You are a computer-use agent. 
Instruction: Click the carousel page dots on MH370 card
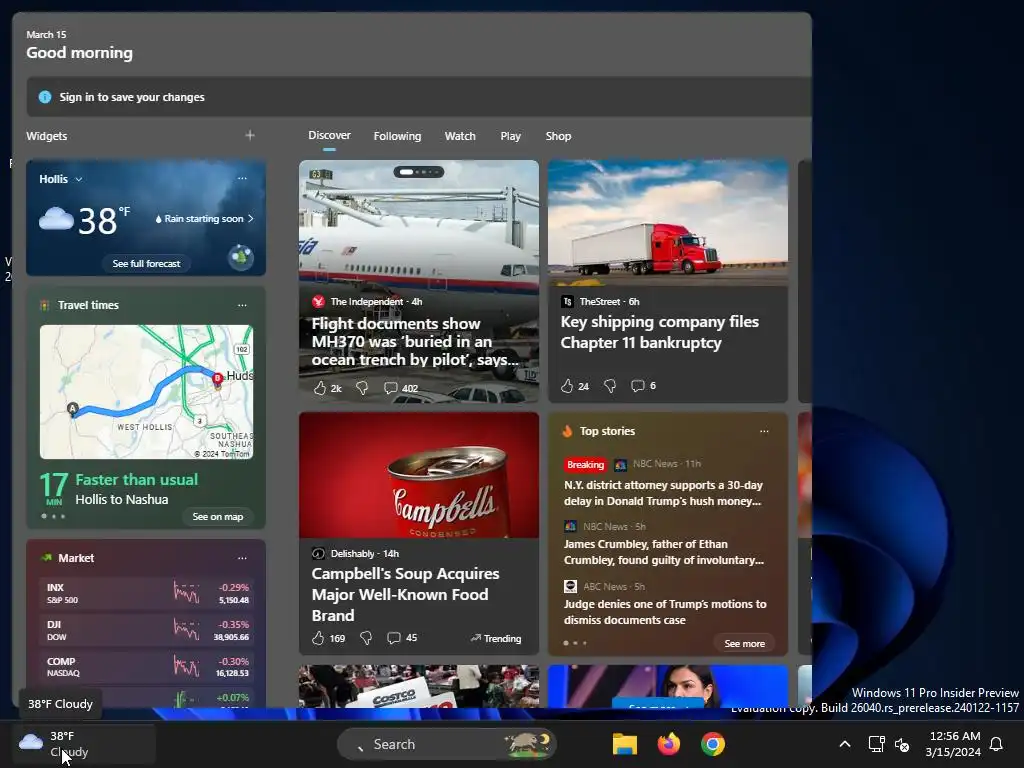click(x=419, y=172)
